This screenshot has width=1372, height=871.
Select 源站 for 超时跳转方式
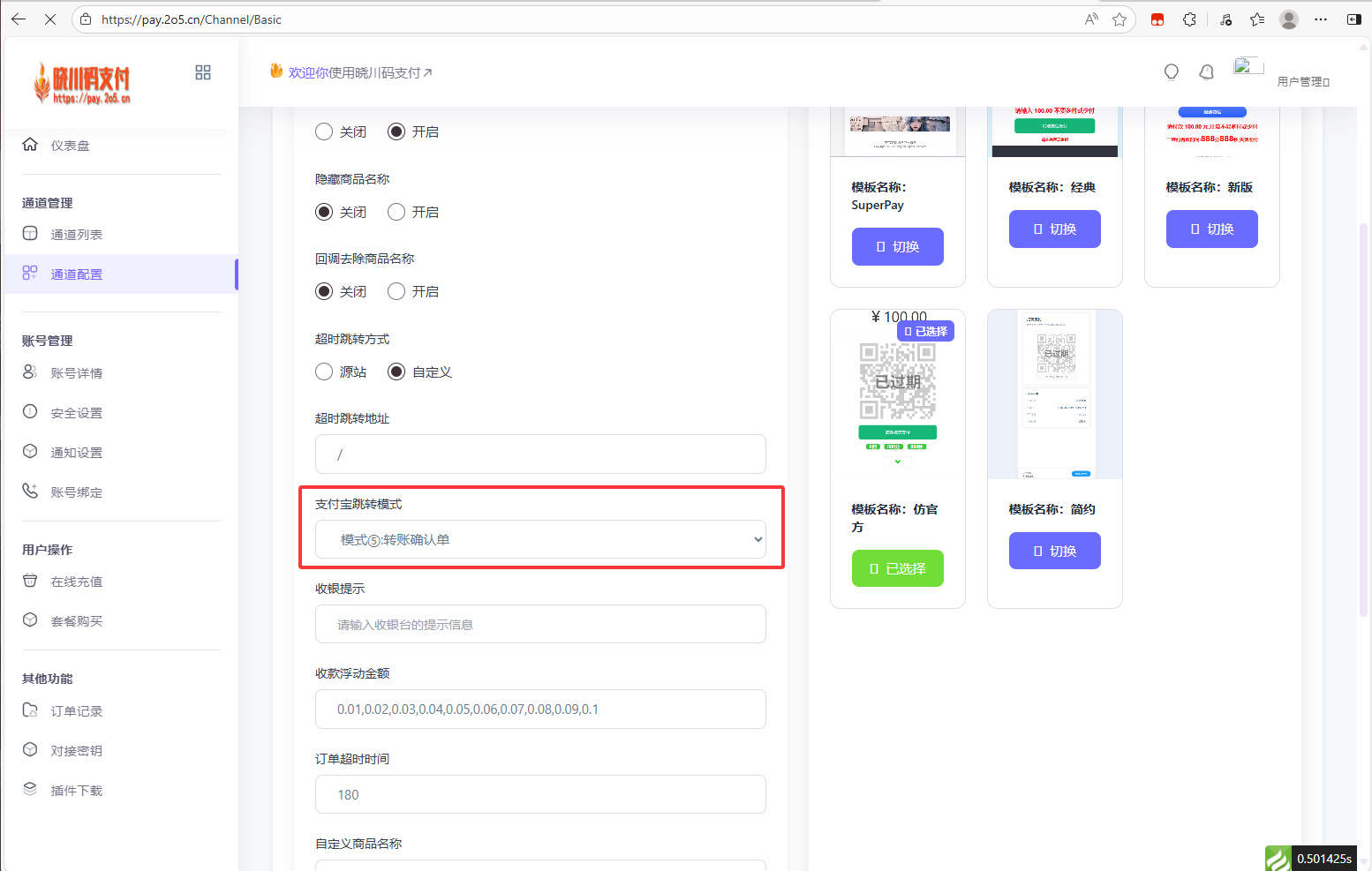pos(324,372)
